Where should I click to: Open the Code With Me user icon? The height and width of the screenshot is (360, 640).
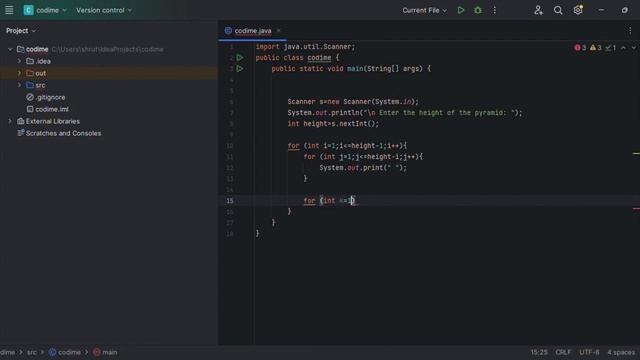(x=538, y=10)
